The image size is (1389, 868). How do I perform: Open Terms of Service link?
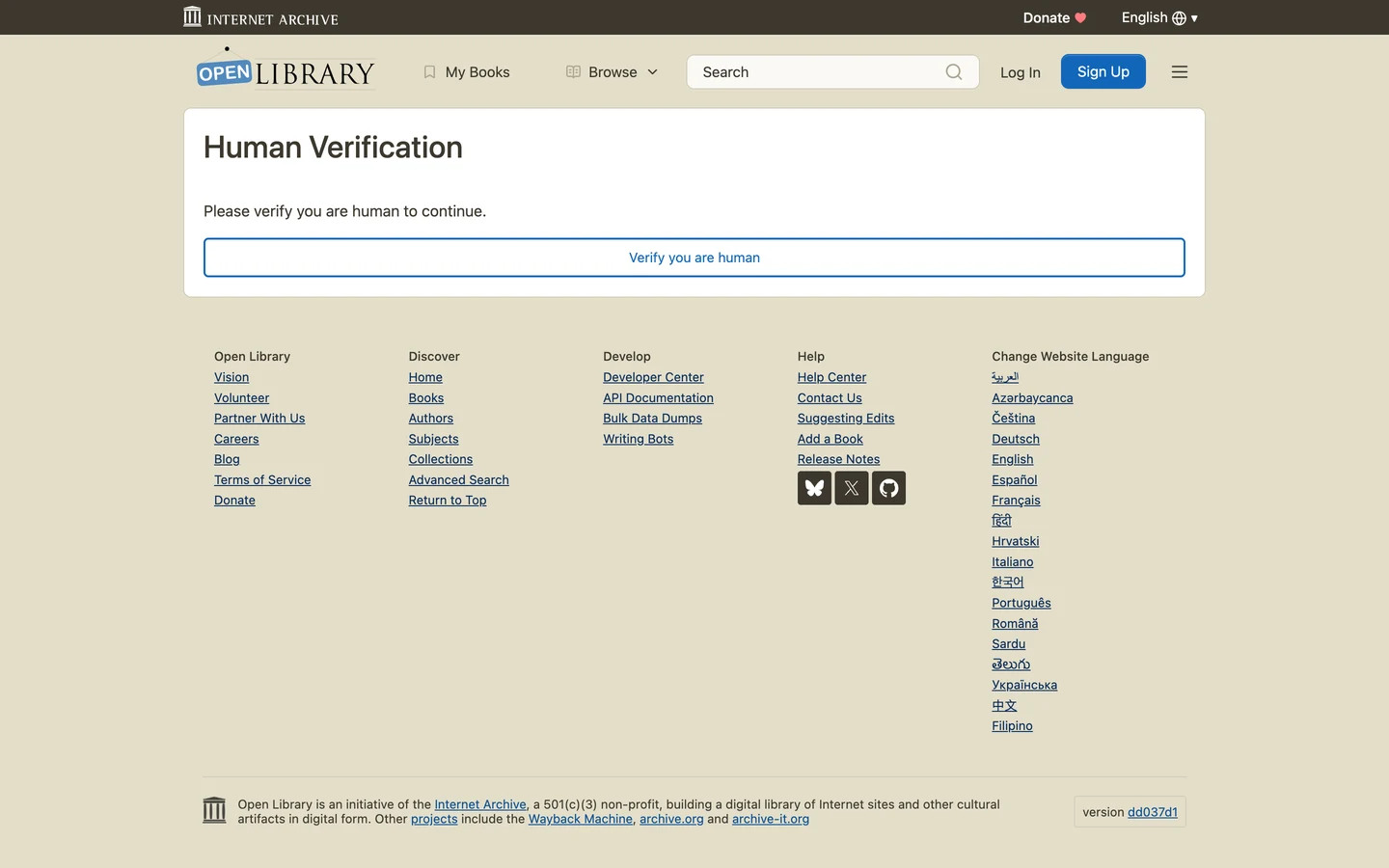click(262, 479)
